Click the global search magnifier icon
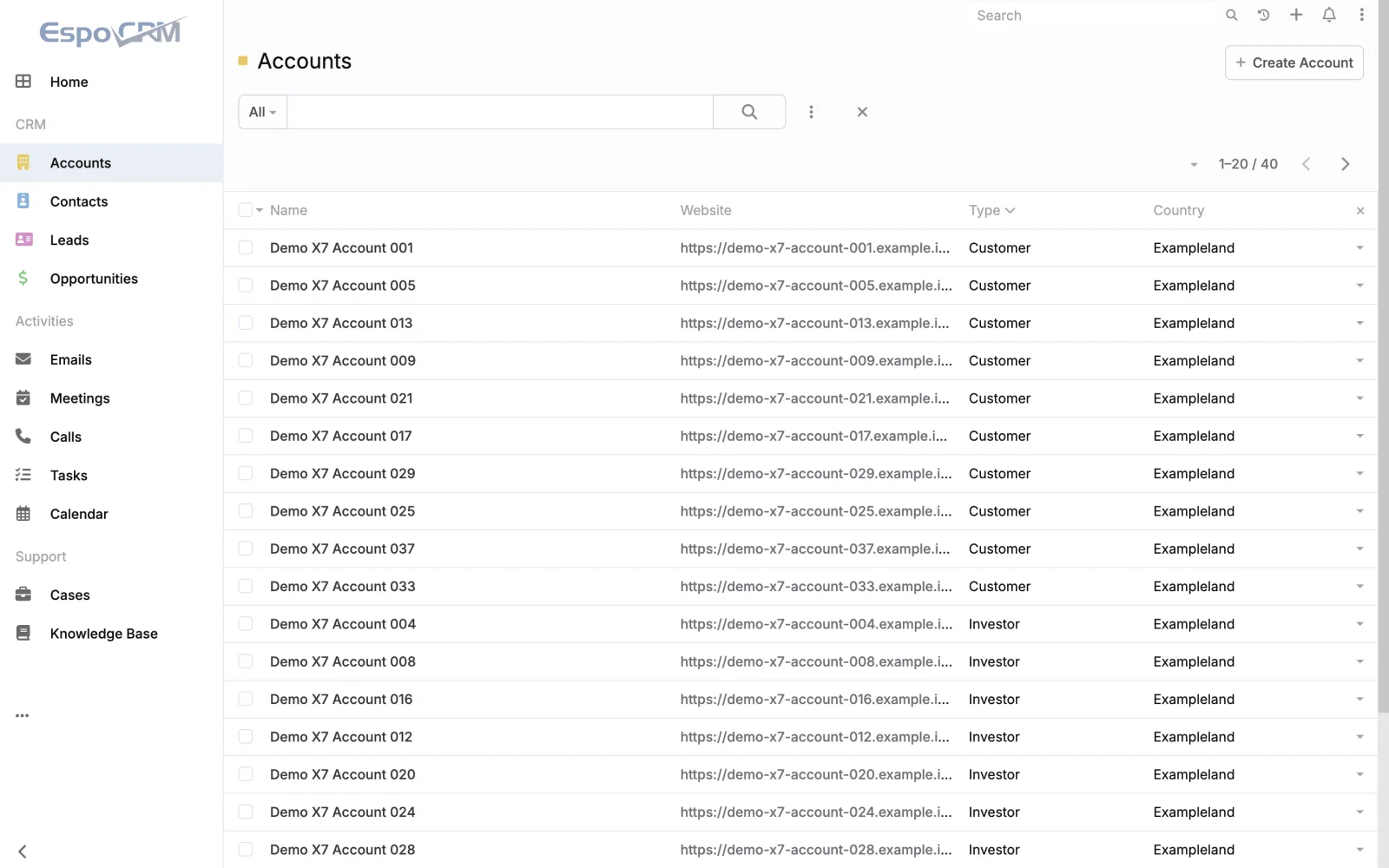This screenshot has height=868, width=1389. [1231, 15]
